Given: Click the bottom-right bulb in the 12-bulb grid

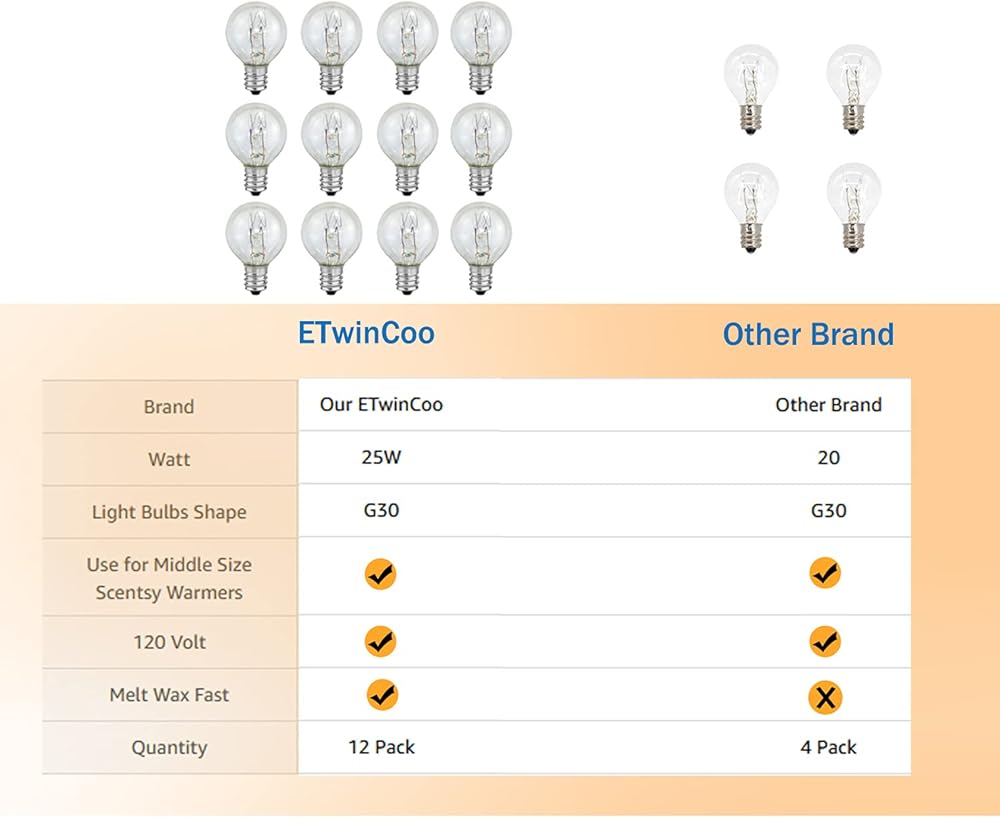Looking at the screenshot, I should pyautogui.click(x=480, y=246).
